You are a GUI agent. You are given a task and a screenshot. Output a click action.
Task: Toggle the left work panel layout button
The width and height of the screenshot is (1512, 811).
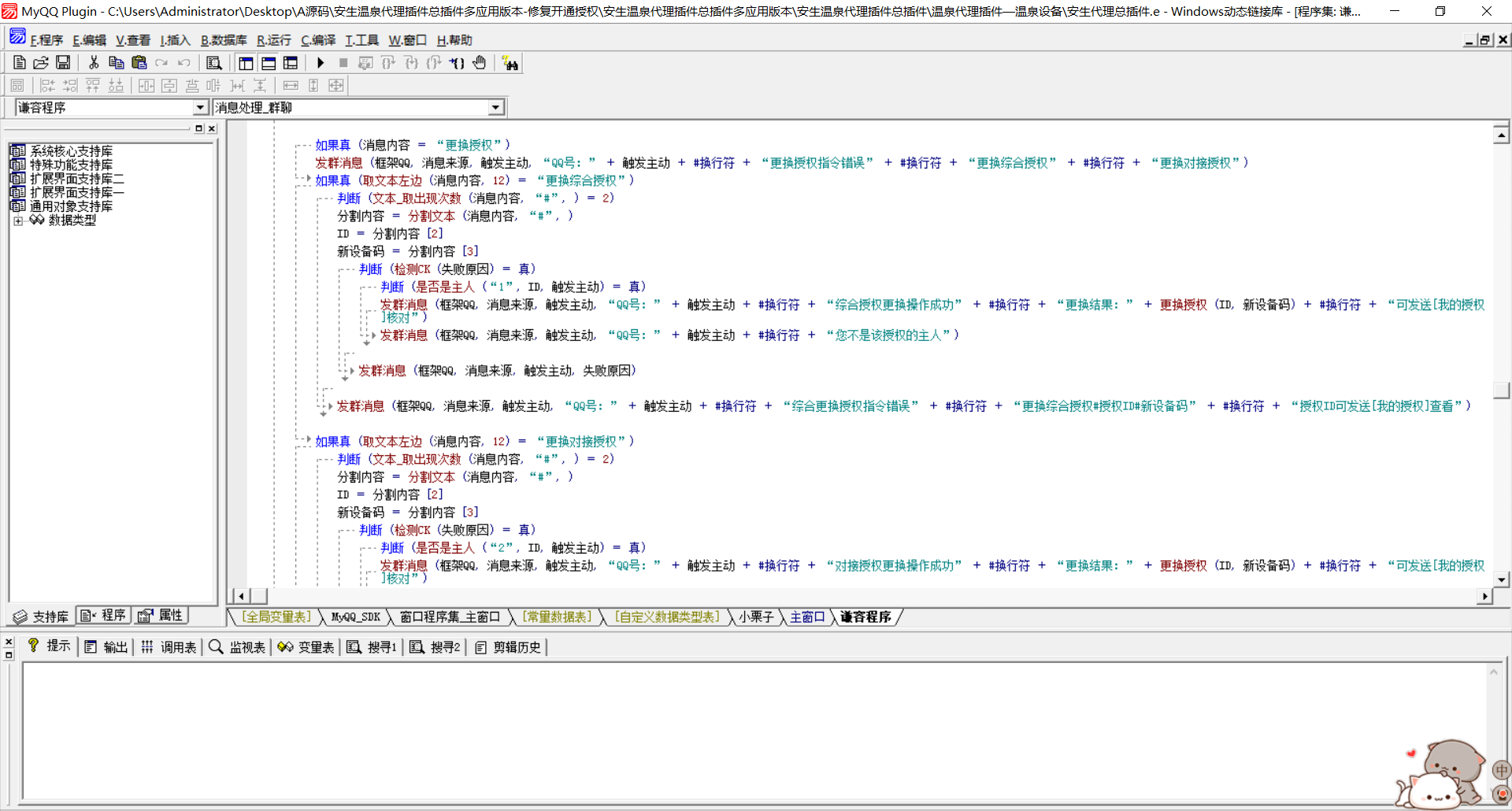(x=246, y=63)
